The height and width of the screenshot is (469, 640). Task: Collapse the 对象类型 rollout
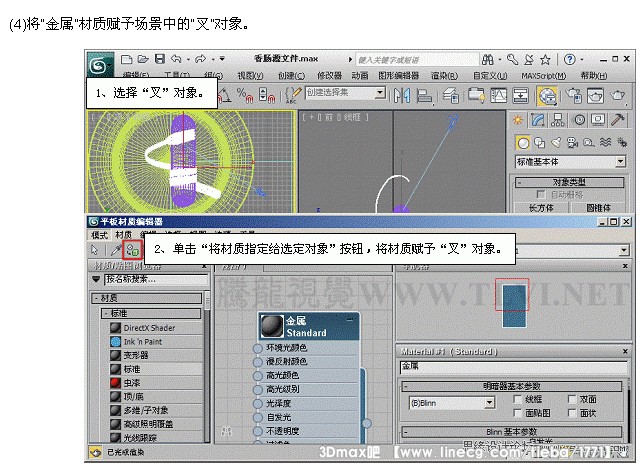pos(569,182)
